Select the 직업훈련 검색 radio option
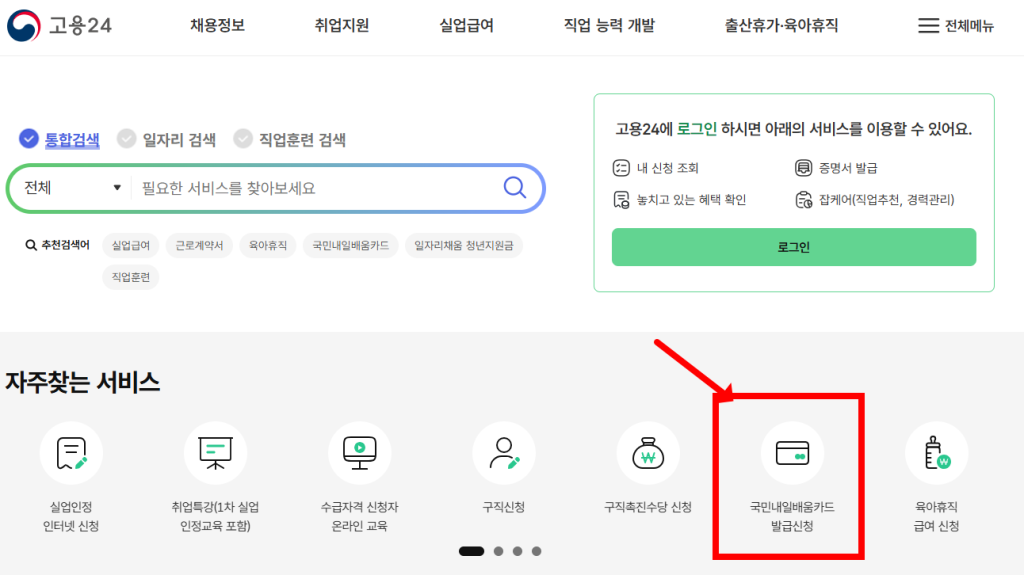The image size is (1024, 575). coord(243,139)
